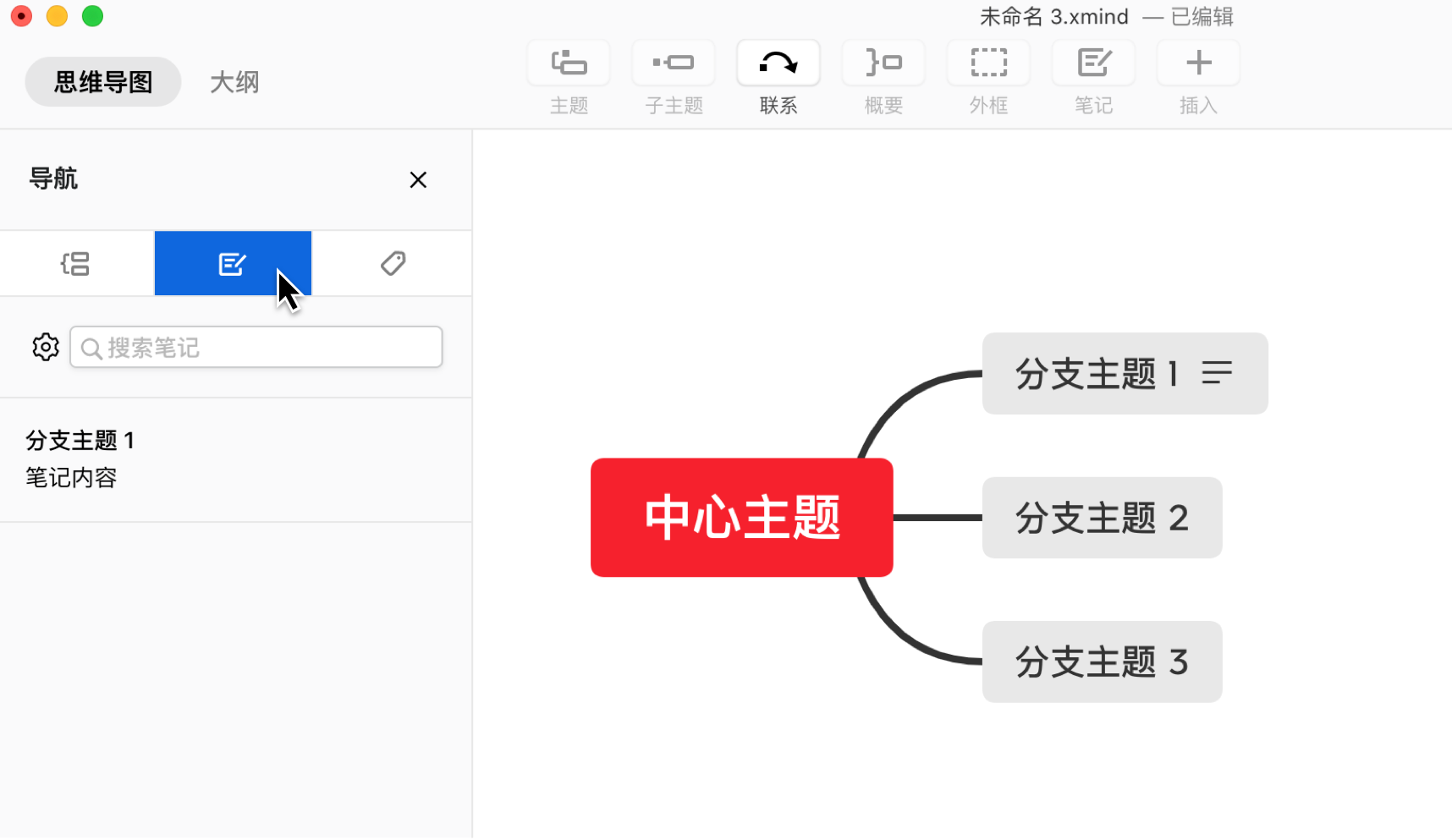The image size is (1452, 840).
Task: Open the Insert (插入) plus menu
Action: (1198, 63)
